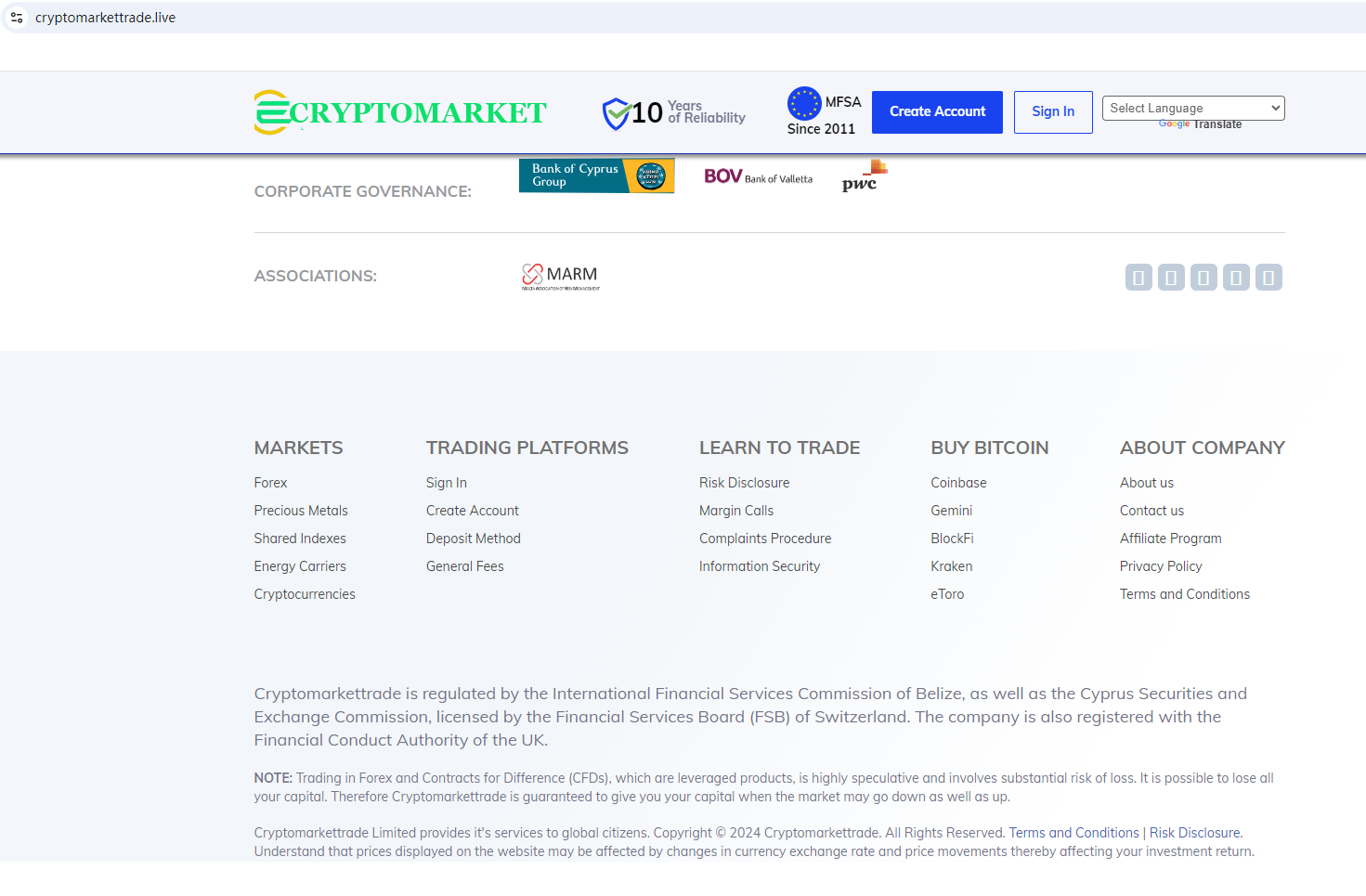Go to the Contact us link
This screenshot has width=1366, height=896.
1151,511
